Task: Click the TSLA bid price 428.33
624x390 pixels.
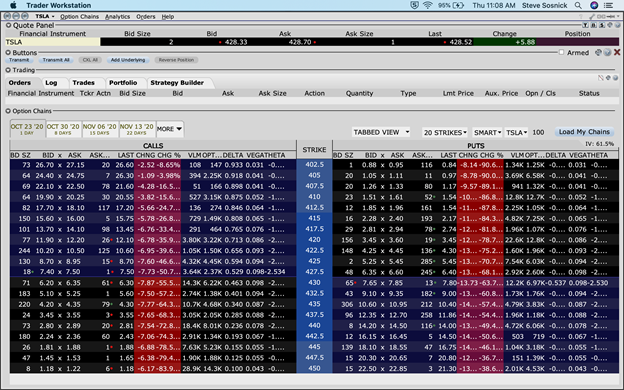Action: [x=236, y=42]
